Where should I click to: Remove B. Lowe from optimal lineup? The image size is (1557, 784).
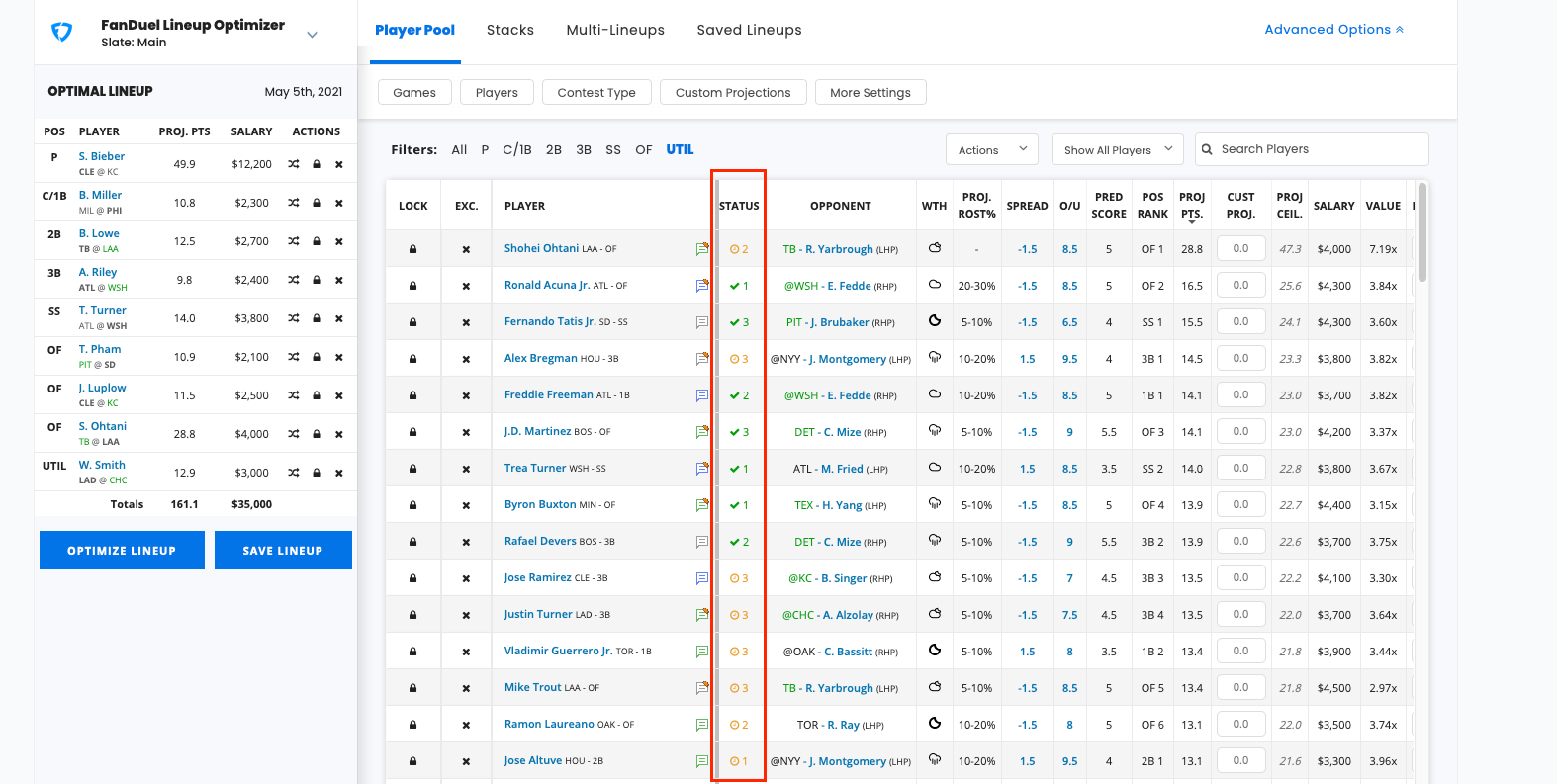pos(338,241)
